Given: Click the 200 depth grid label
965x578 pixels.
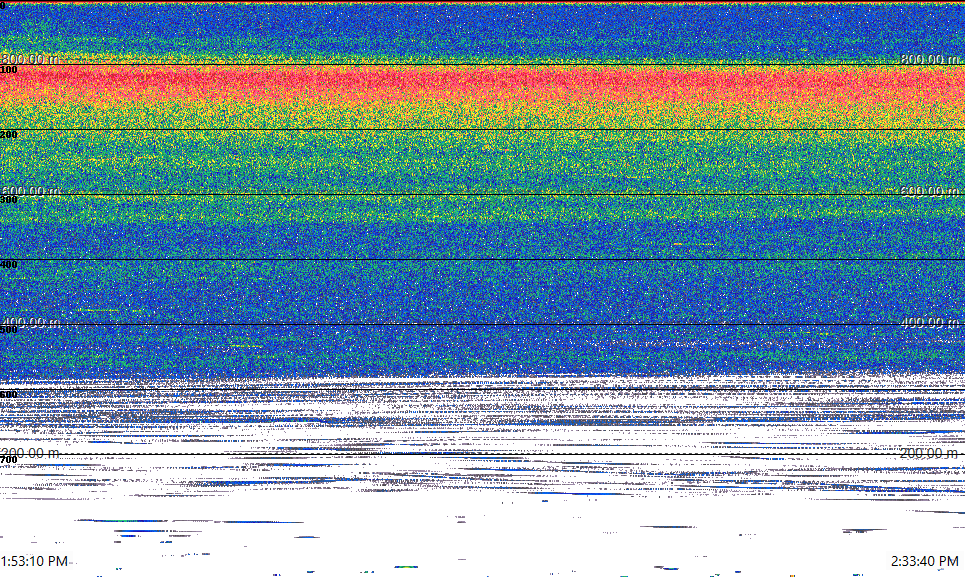Looking at the screenshot, I should (x=9, y=135).
